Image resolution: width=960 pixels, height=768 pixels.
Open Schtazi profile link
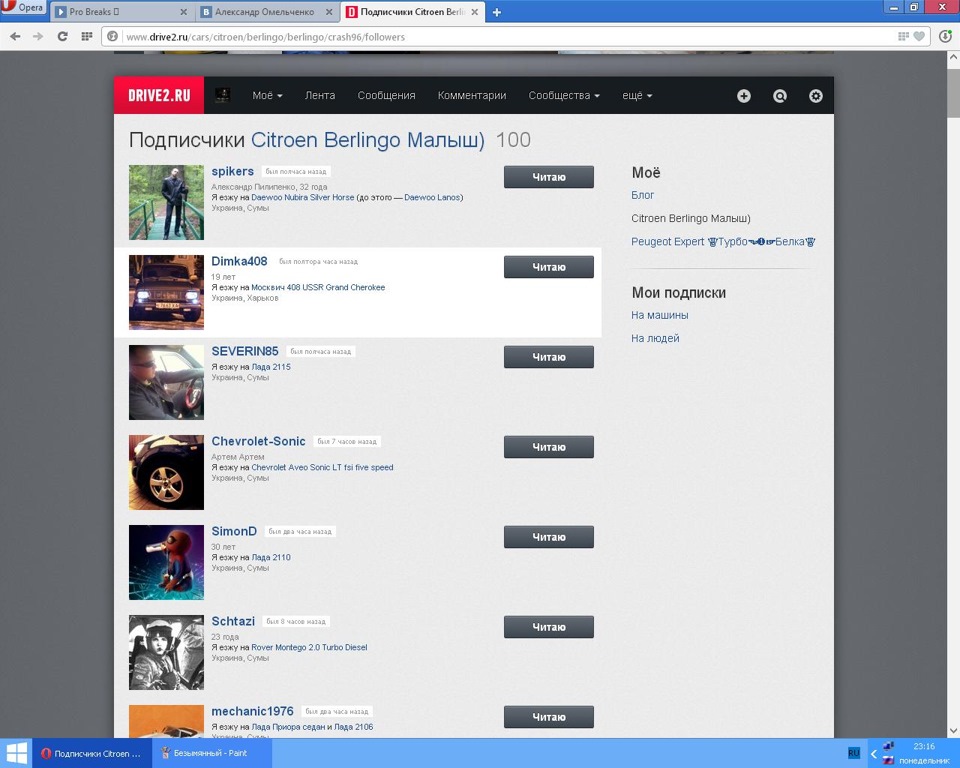pyautogui.click(x=233, y=621)
